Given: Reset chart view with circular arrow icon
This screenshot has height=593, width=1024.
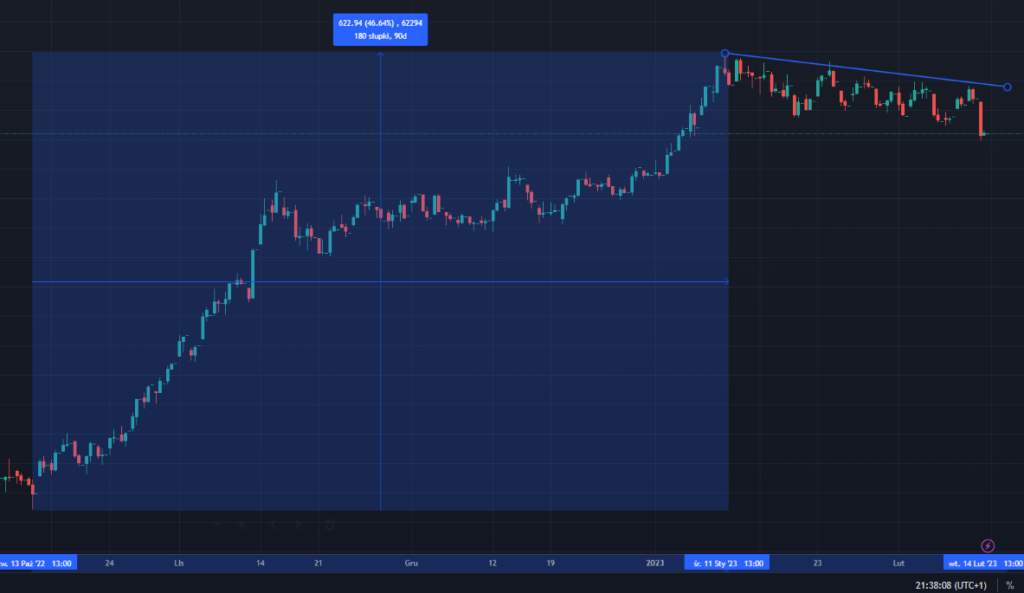Looking at the screenshot, I should [329, 523].
